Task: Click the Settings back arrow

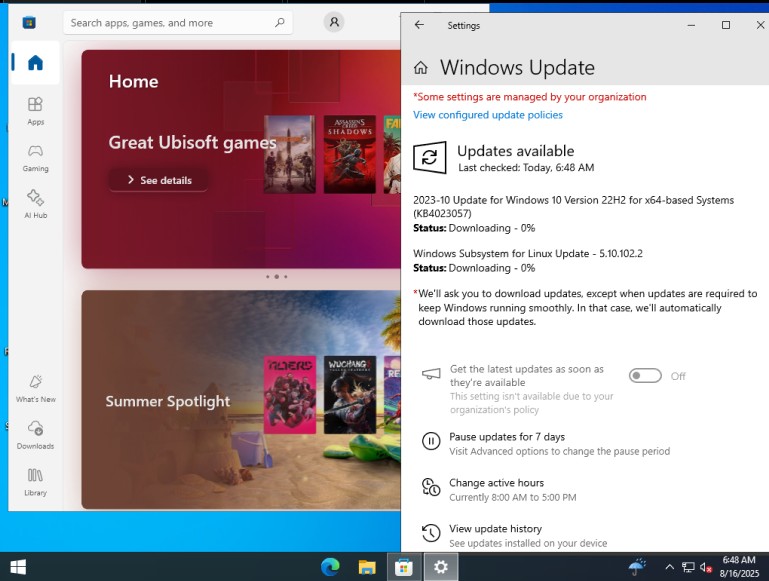Action: (x=419, y=25)
